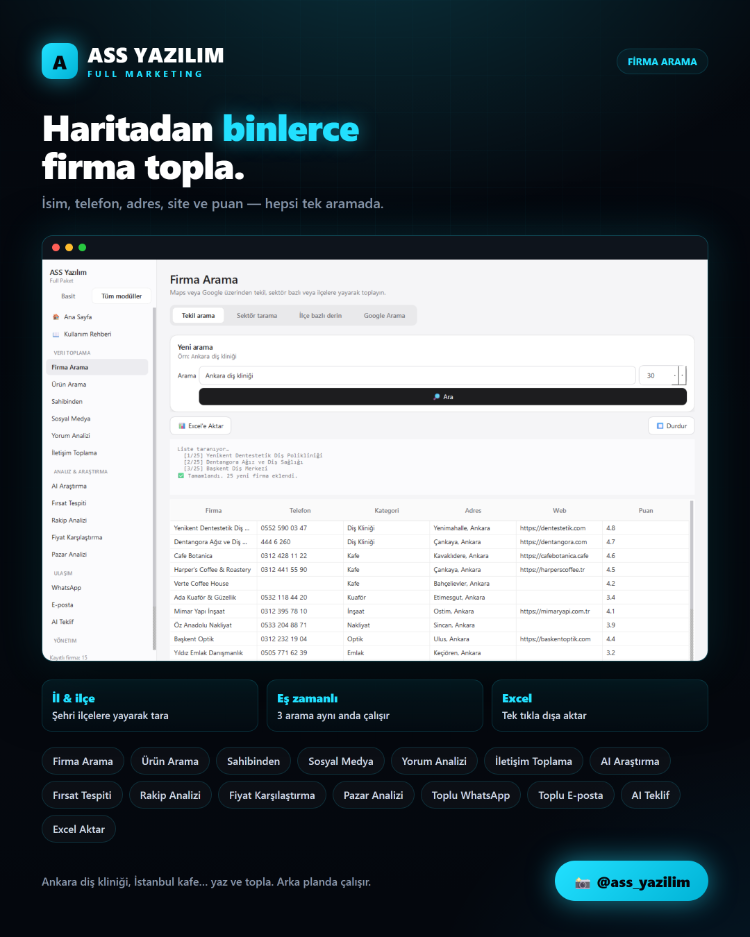
Task: Open Yorum Analizi in the sidebar
Action: click(x=97, y=436)
